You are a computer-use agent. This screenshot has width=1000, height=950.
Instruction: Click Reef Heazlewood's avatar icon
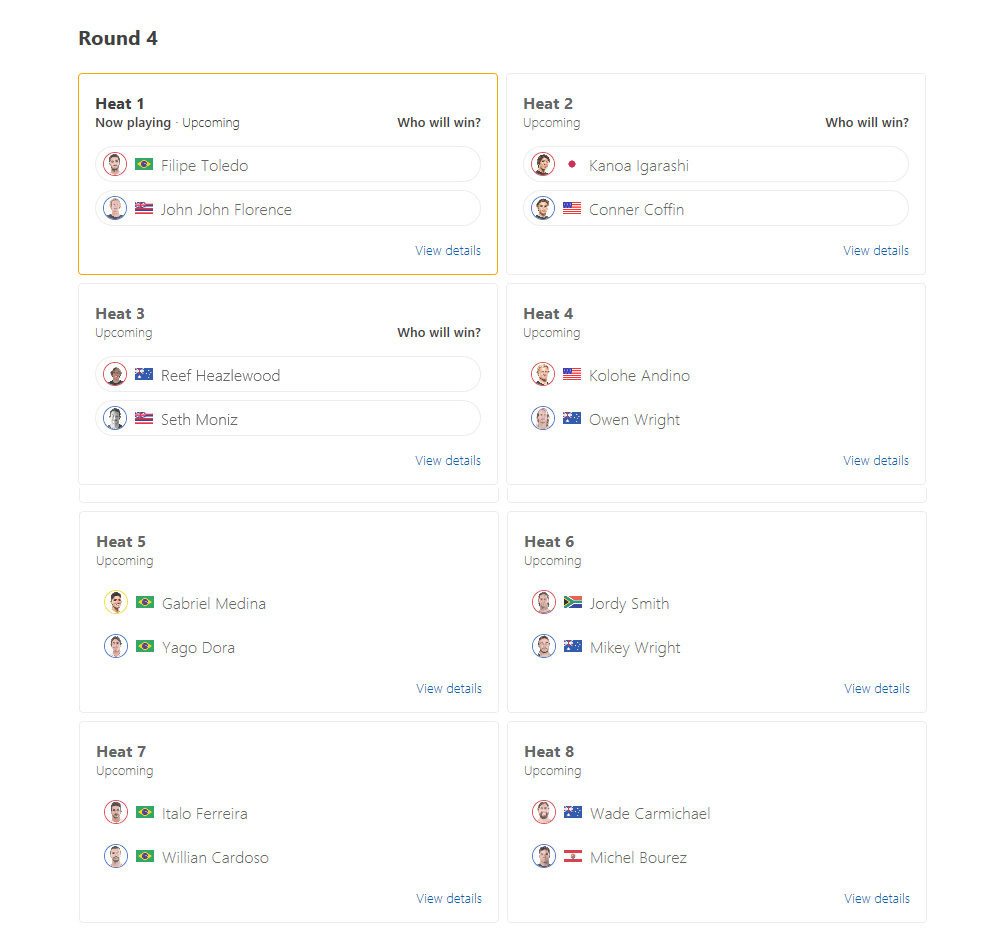pyautogui.click(x=115, y=374)
